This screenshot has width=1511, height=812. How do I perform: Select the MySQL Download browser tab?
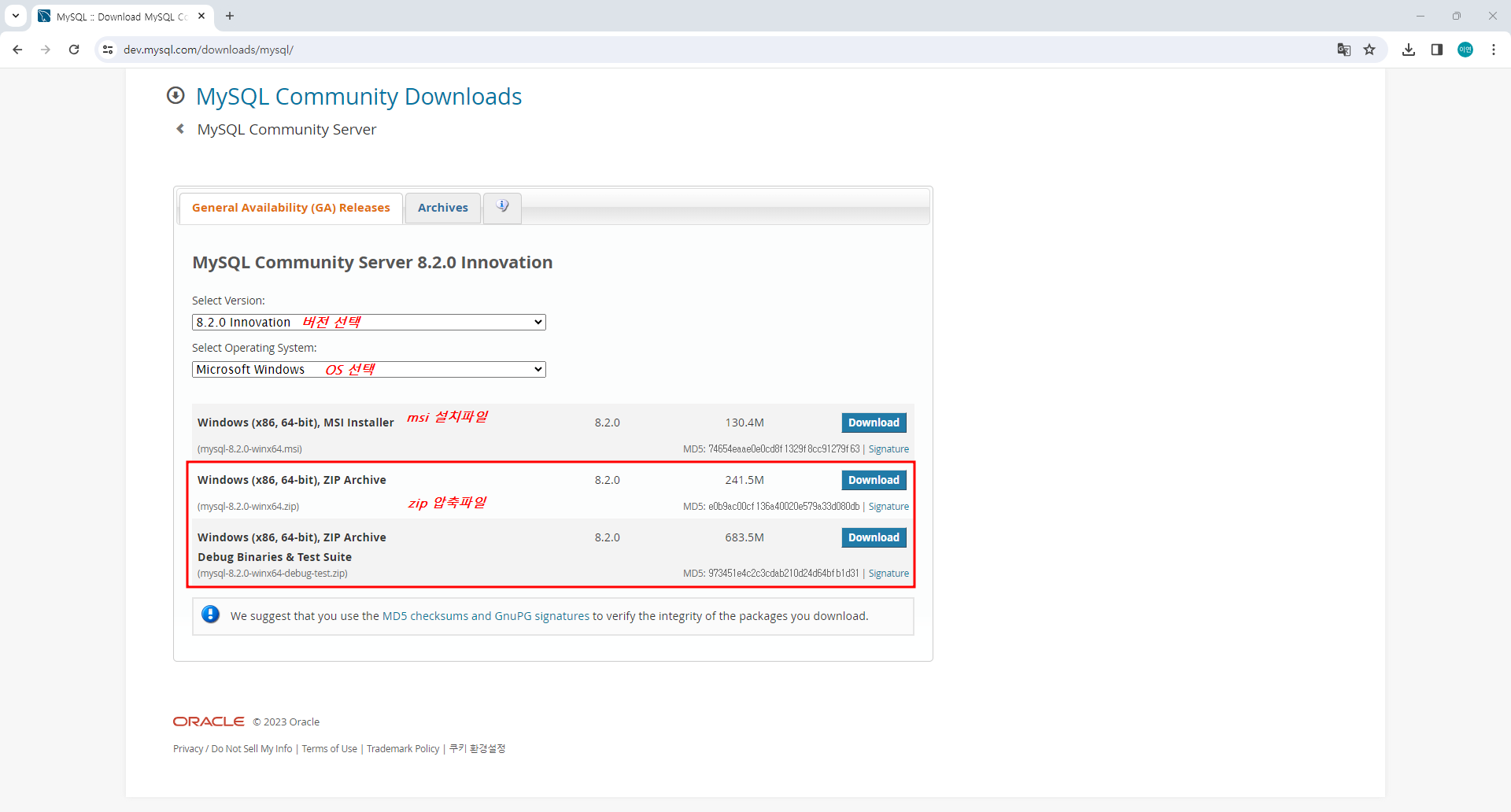[122, 16]
